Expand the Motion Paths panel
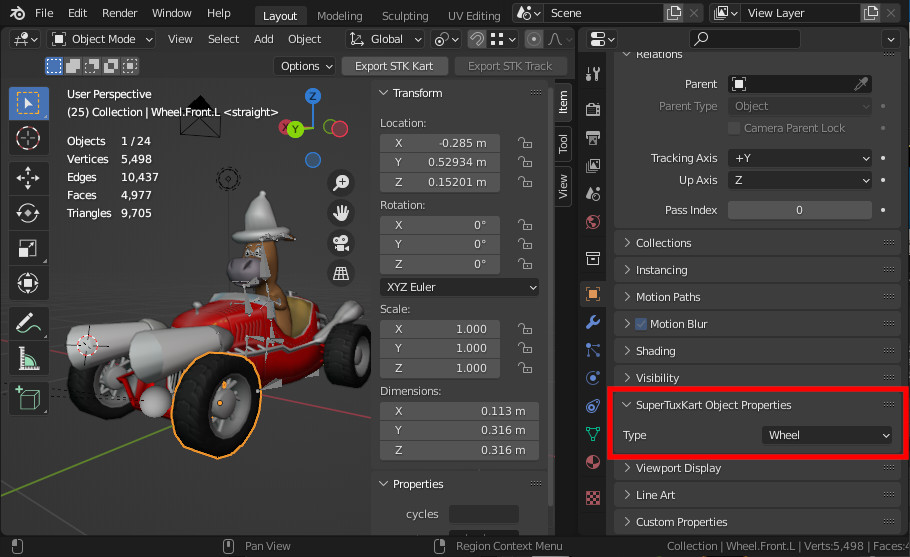The width and height of the screenshot is (910, 557). pos(667,297)
